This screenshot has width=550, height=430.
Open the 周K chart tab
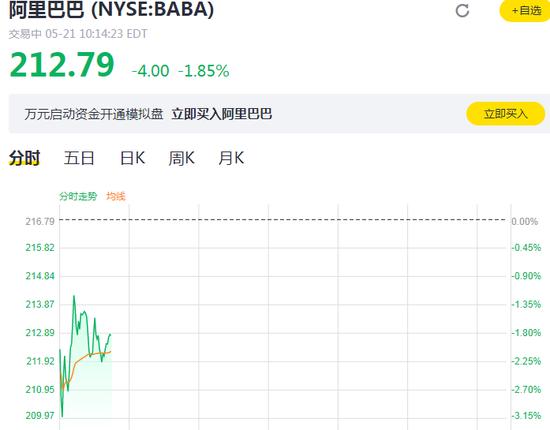coord(182,157)
